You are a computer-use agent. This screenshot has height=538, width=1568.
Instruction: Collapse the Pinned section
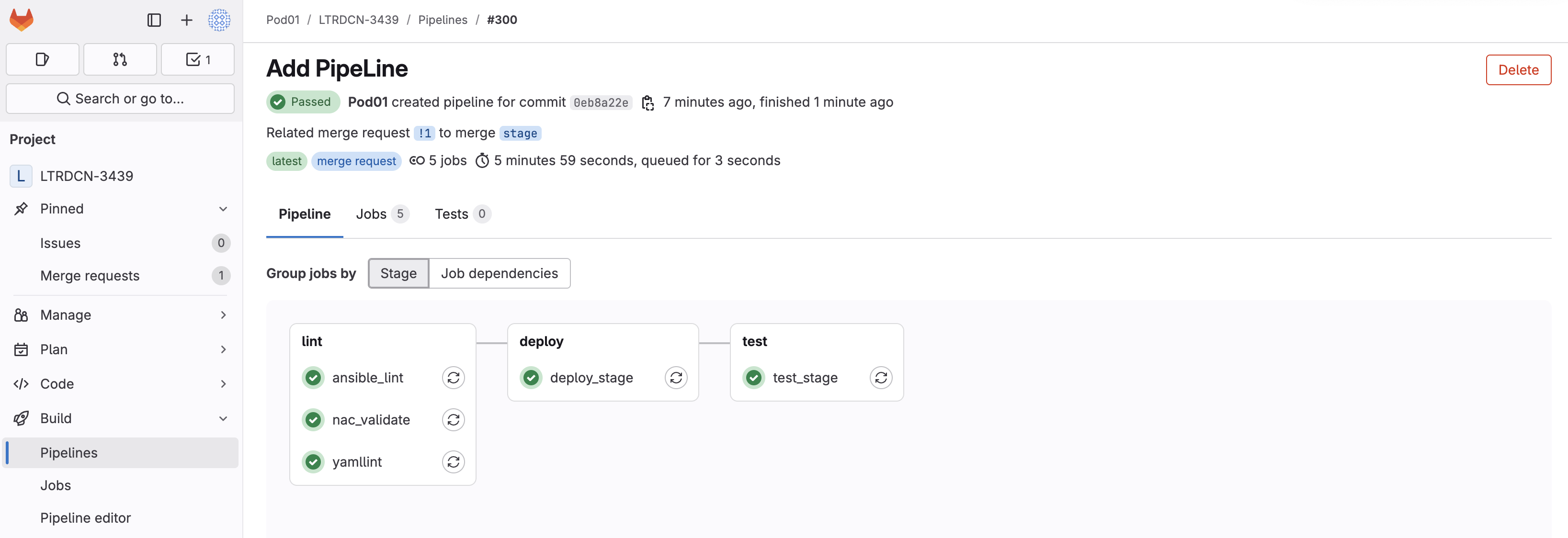coord(223,209)
